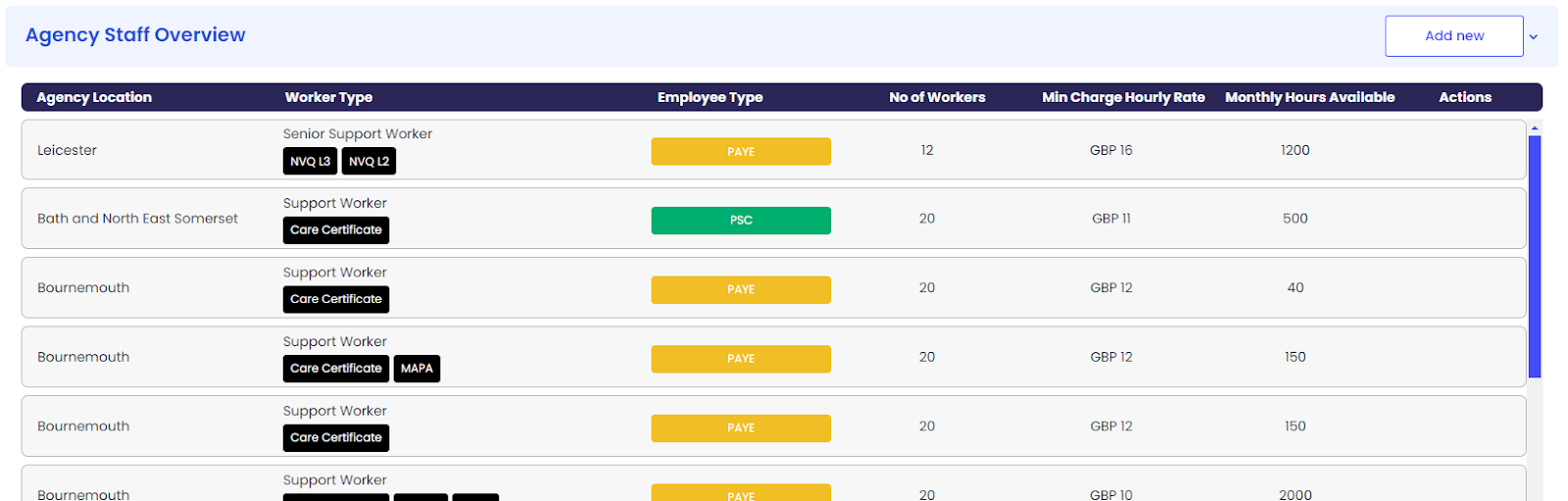Click the Add new button
Screen dimensions: 1568x501
point(1453,36)
